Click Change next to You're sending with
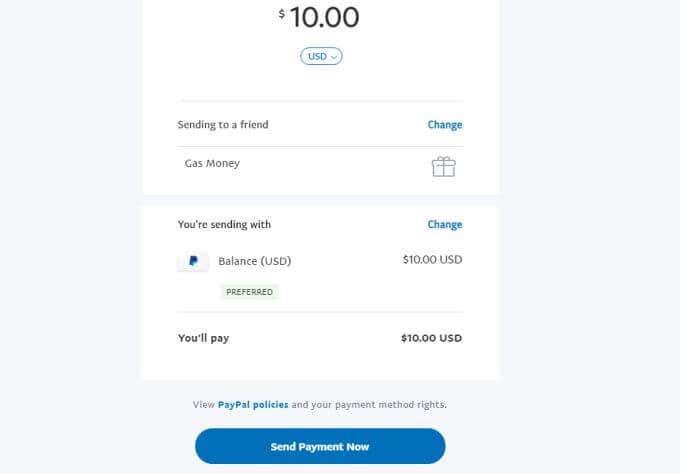 pyautogui.click(x=444, y=225)
